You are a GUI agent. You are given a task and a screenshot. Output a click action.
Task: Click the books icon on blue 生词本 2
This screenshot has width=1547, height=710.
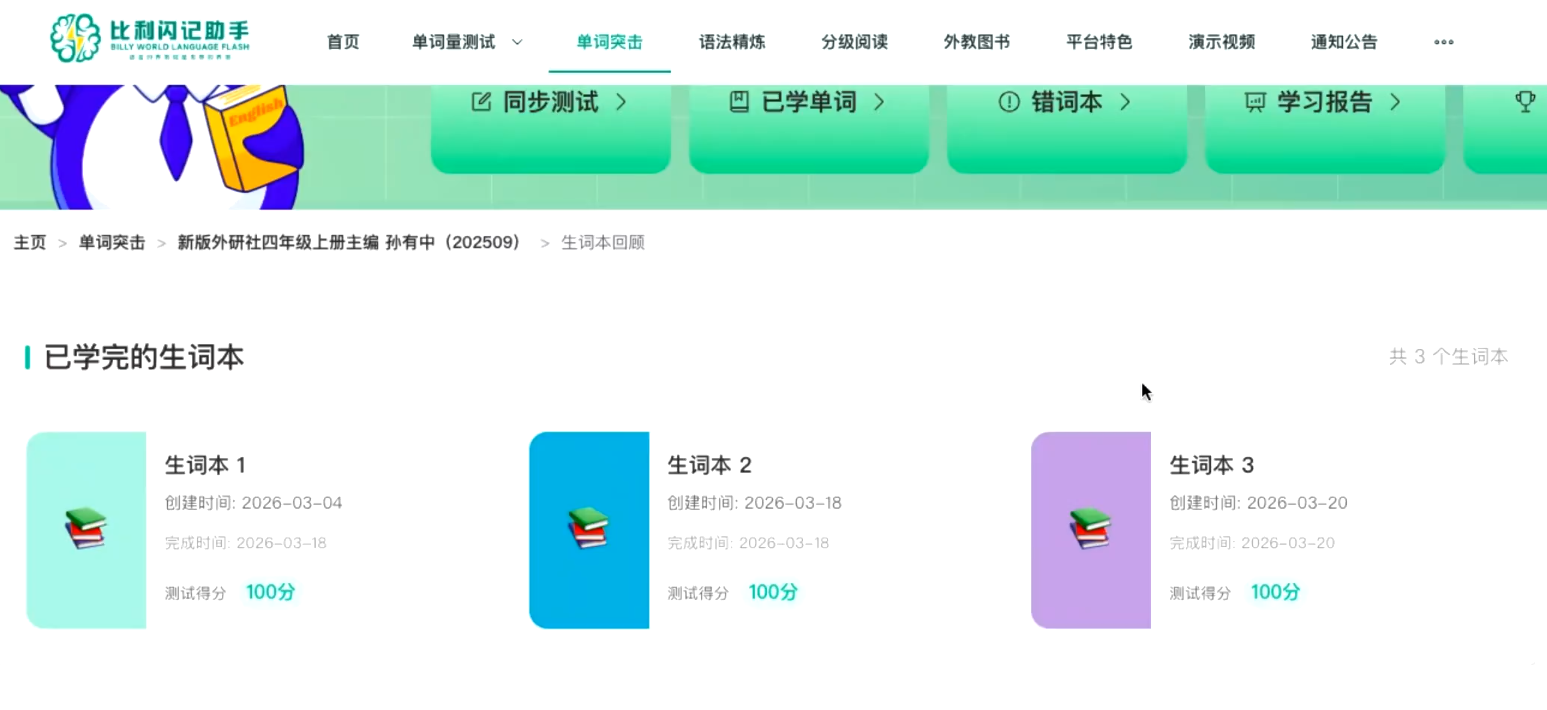(589, 529)
